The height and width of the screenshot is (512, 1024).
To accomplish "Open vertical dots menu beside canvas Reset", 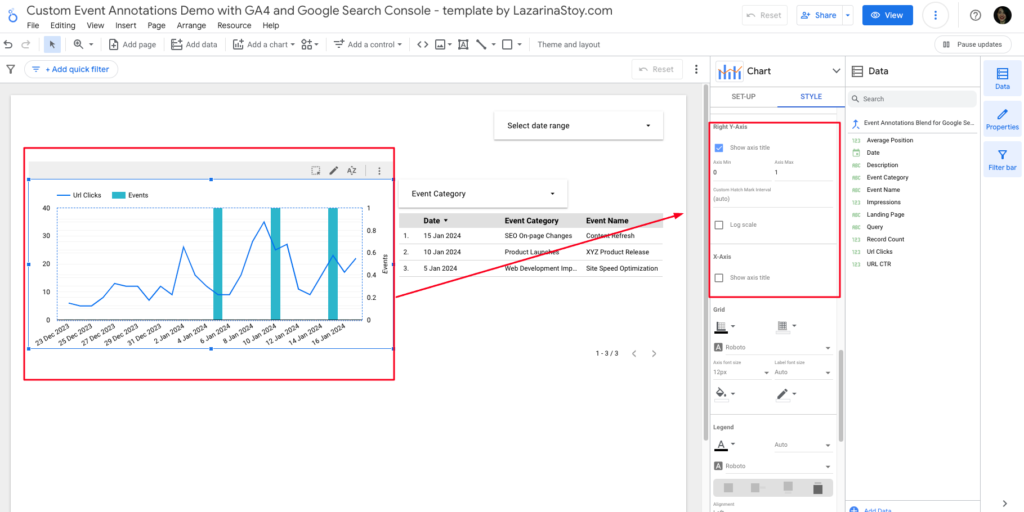I will pyautogui.click(x=696, y=69).
